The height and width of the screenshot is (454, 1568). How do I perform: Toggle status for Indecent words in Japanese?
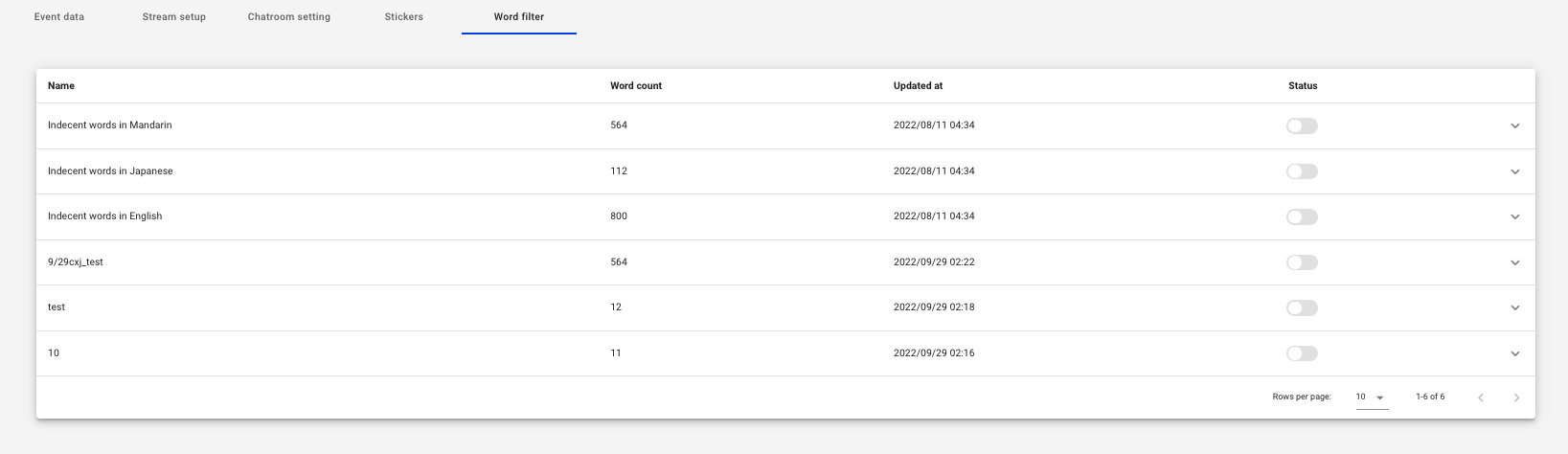pos(1302,171)
